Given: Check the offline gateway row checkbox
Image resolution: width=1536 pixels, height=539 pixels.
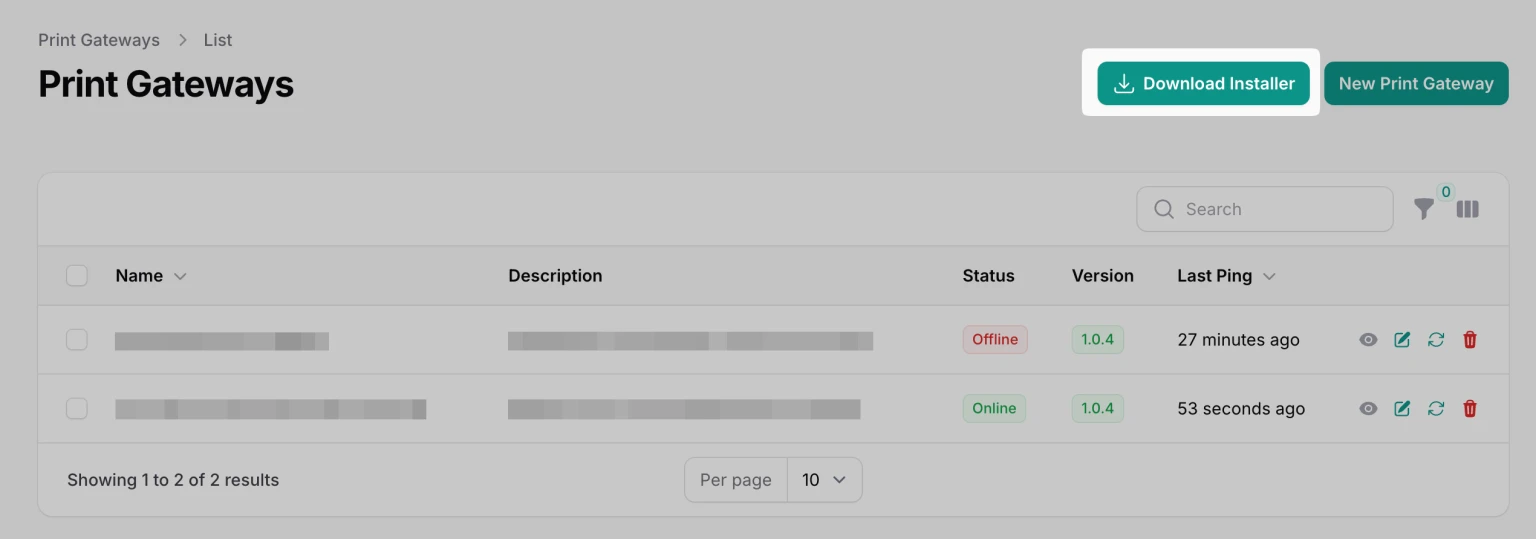Looking at the screenshot, I should (x=77, y=340).
